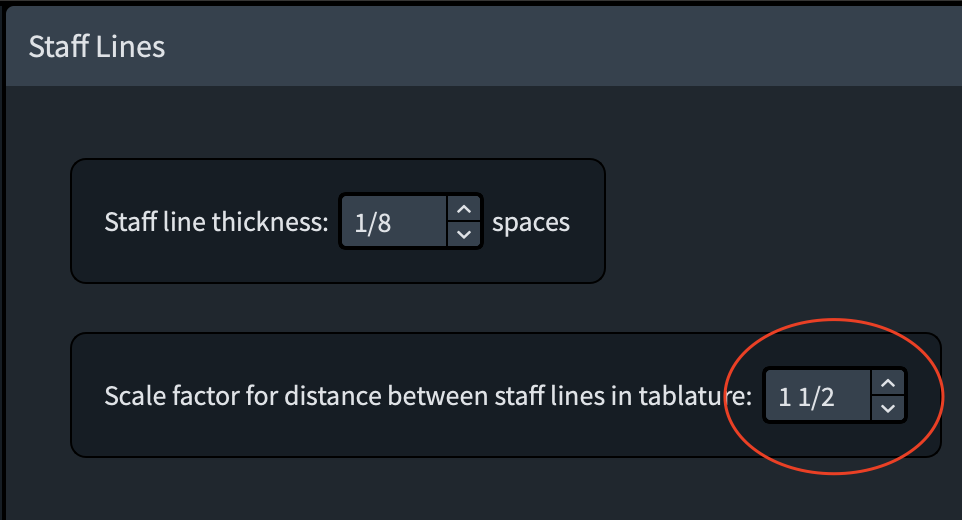Screen dimensions: 962x520
Task: Focus the Staff line thickness input field
Action: 392,221
